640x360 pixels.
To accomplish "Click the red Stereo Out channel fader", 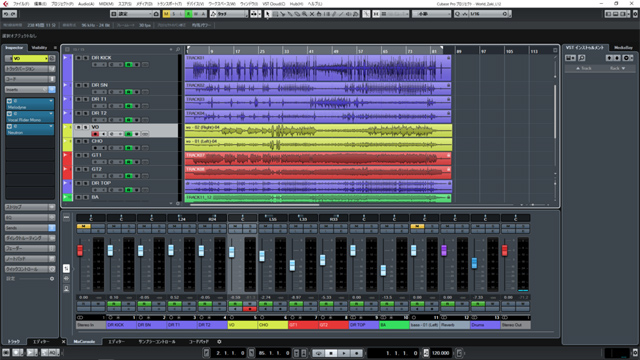I will [504, 250].
